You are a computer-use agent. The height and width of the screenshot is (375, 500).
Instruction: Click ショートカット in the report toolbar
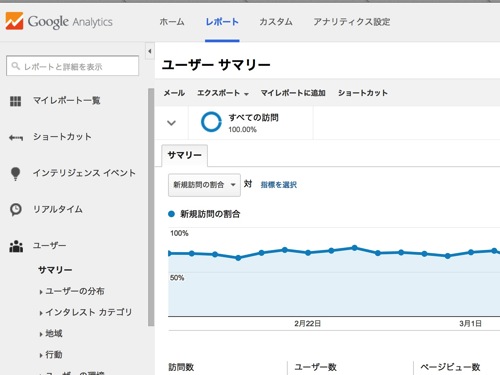click(363, 93)
